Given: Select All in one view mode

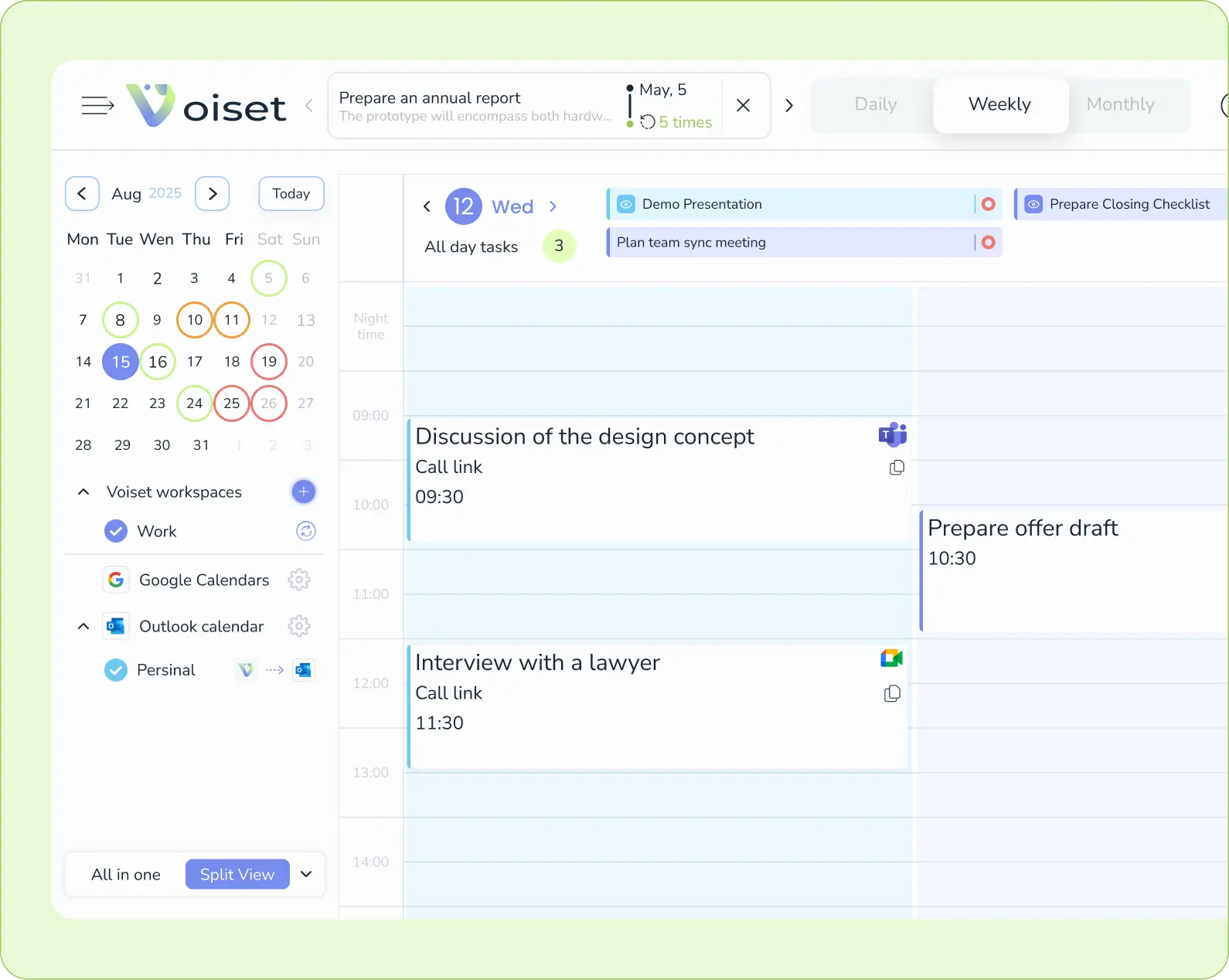Looking at the screenshot, I should click(x=126, y=874).
